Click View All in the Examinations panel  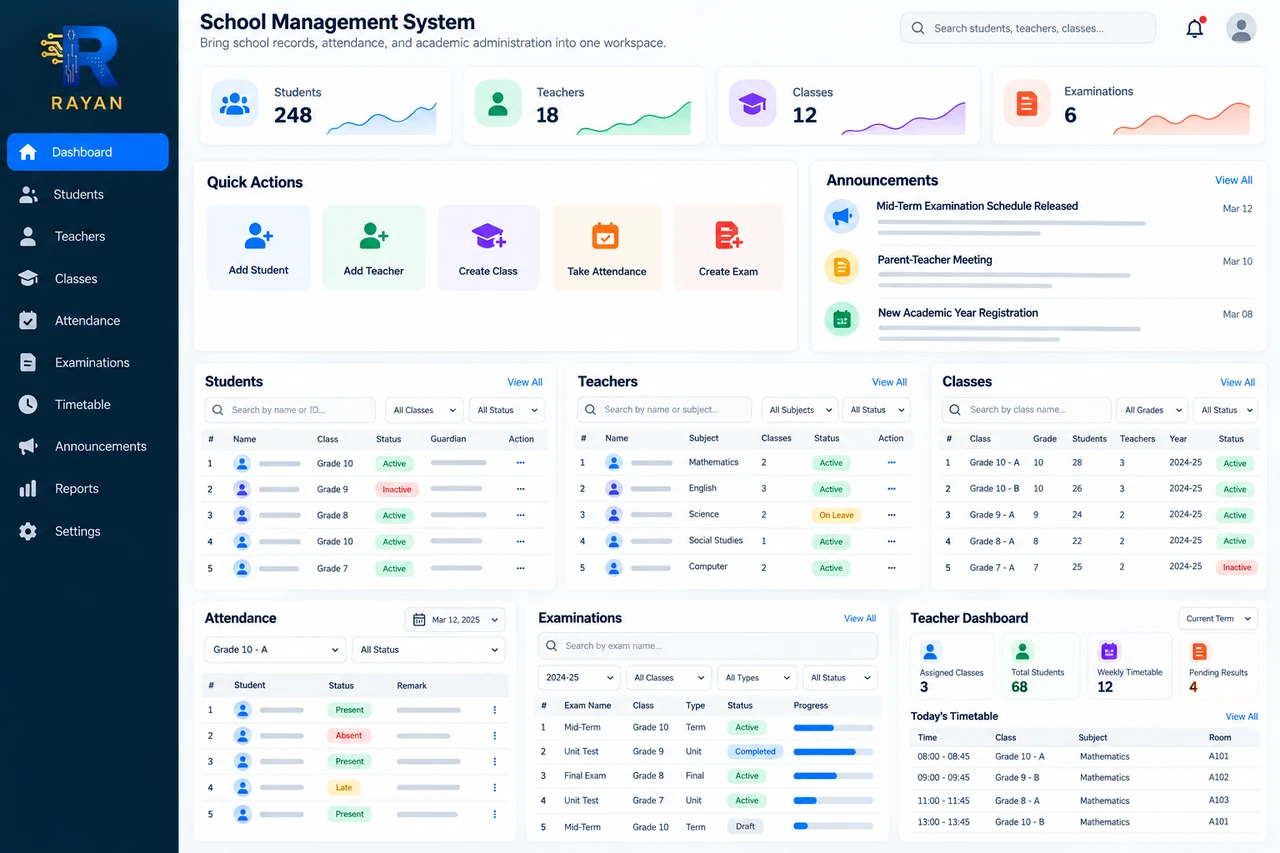tap(859, 619)
